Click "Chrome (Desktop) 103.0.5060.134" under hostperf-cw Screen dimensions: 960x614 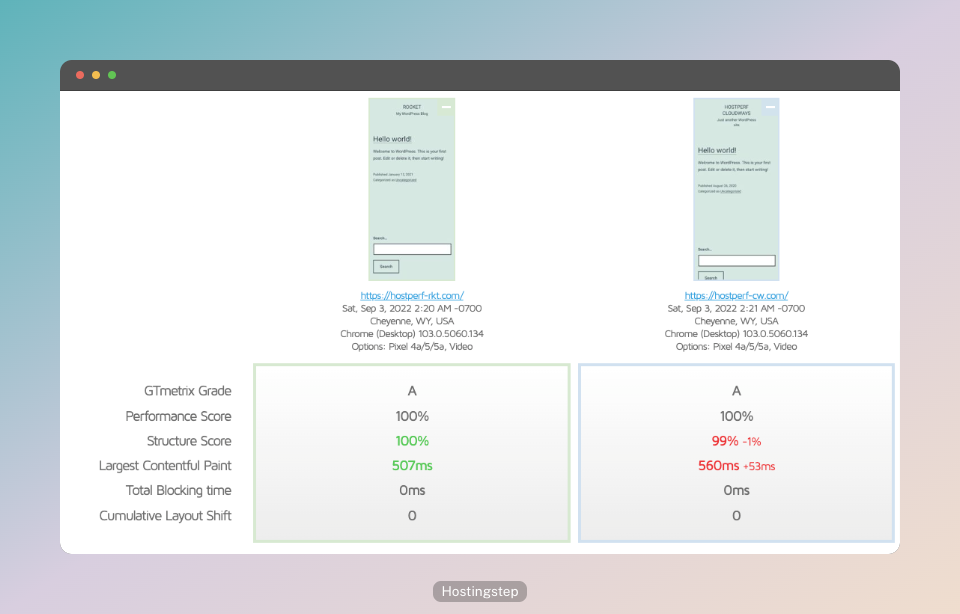pos(736,334)
